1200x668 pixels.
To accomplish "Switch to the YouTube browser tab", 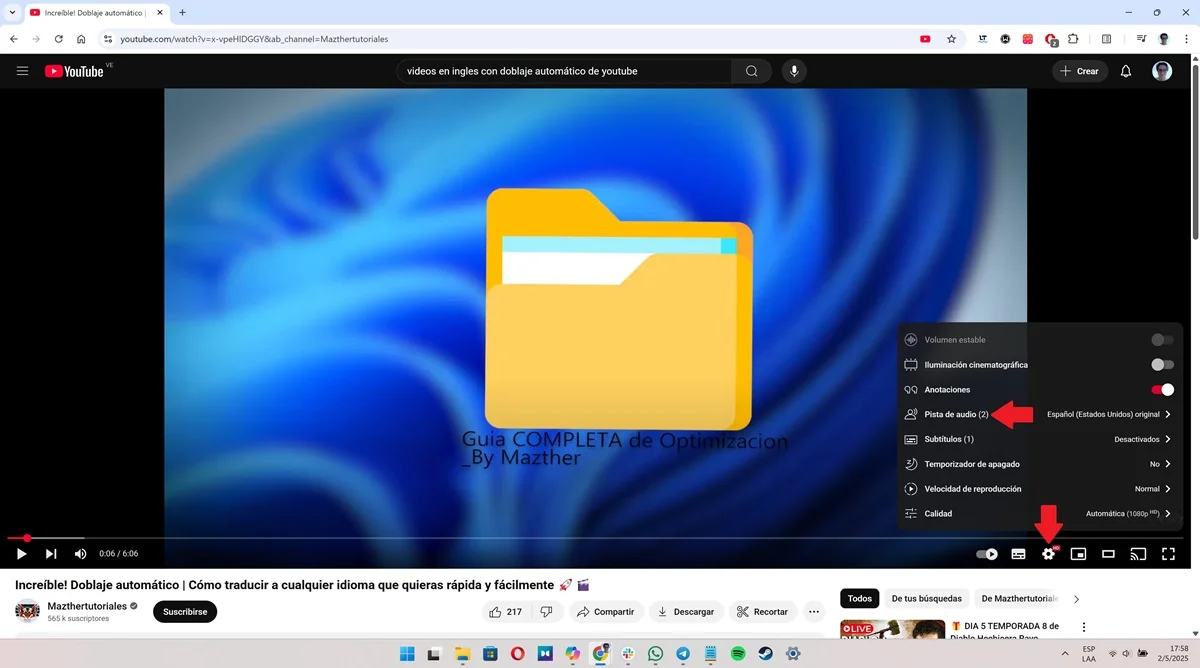I will [x=97, y=12].
